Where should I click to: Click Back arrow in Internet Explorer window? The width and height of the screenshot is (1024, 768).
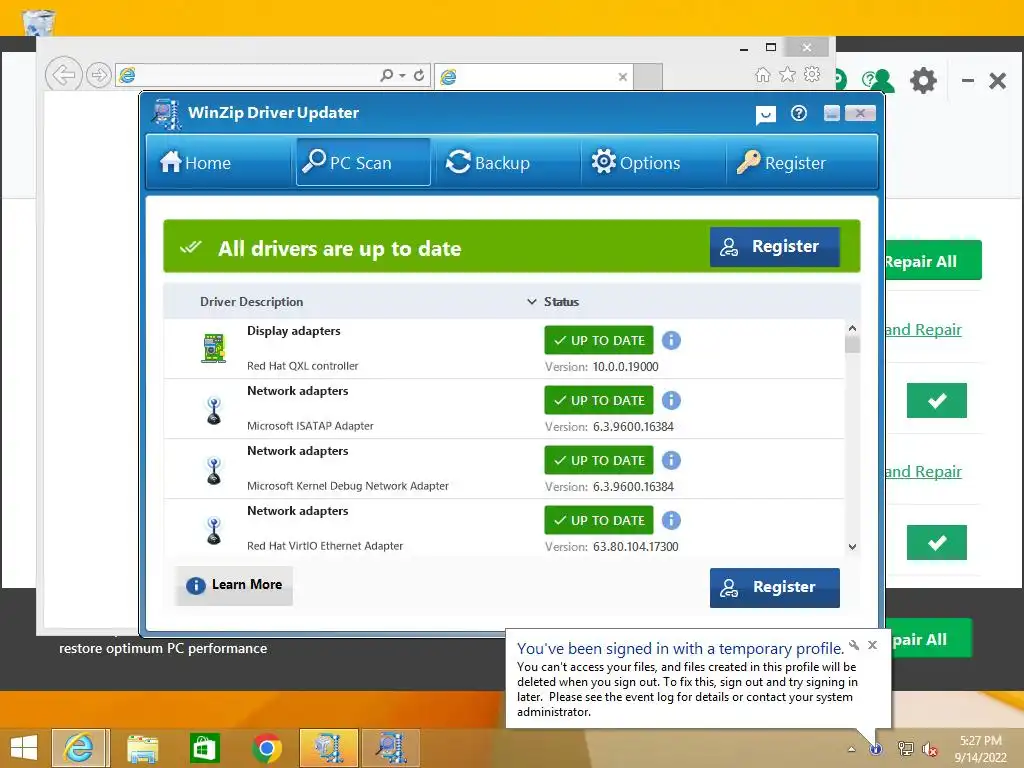click(x=63, y=75)
